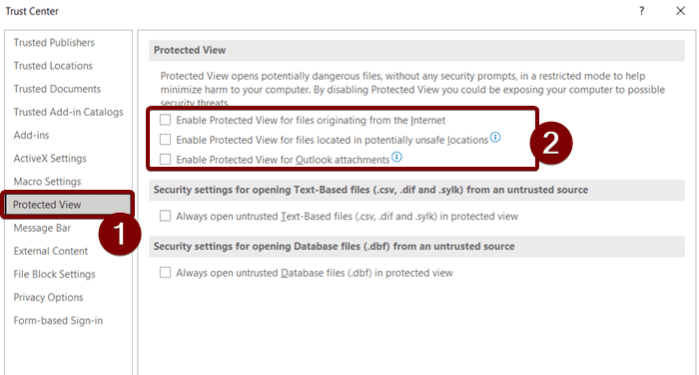Image resolution: width=699 pixels, height=375 pixels.
Task: Check Protected View for Outlook attachments
Action: click(165, 159)
